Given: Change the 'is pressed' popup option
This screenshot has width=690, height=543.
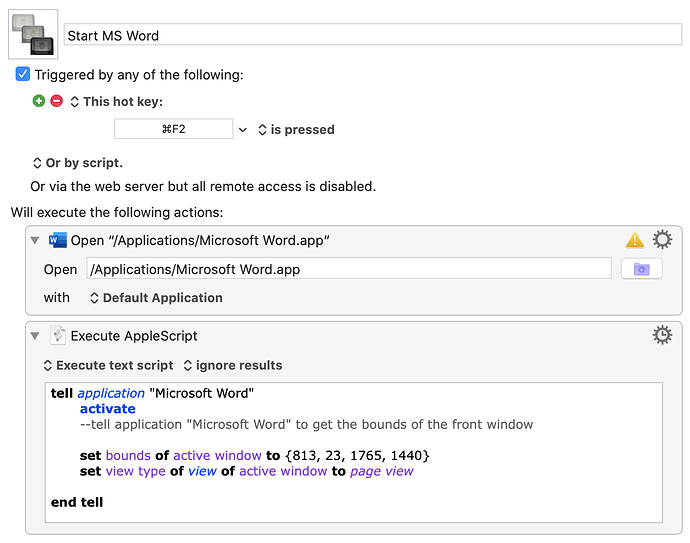Looking at the screenshot, I should 296,129.
